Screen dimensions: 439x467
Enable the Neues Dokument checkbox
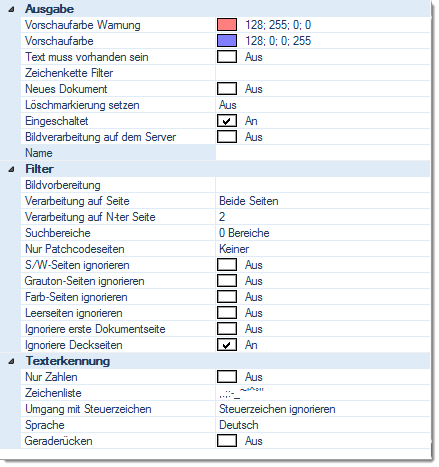[x=227, y=89]
